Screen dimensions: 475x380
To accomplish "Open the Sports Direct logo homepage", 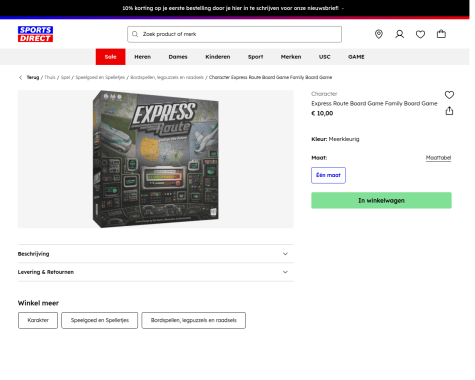I will [x=35, y=34].
